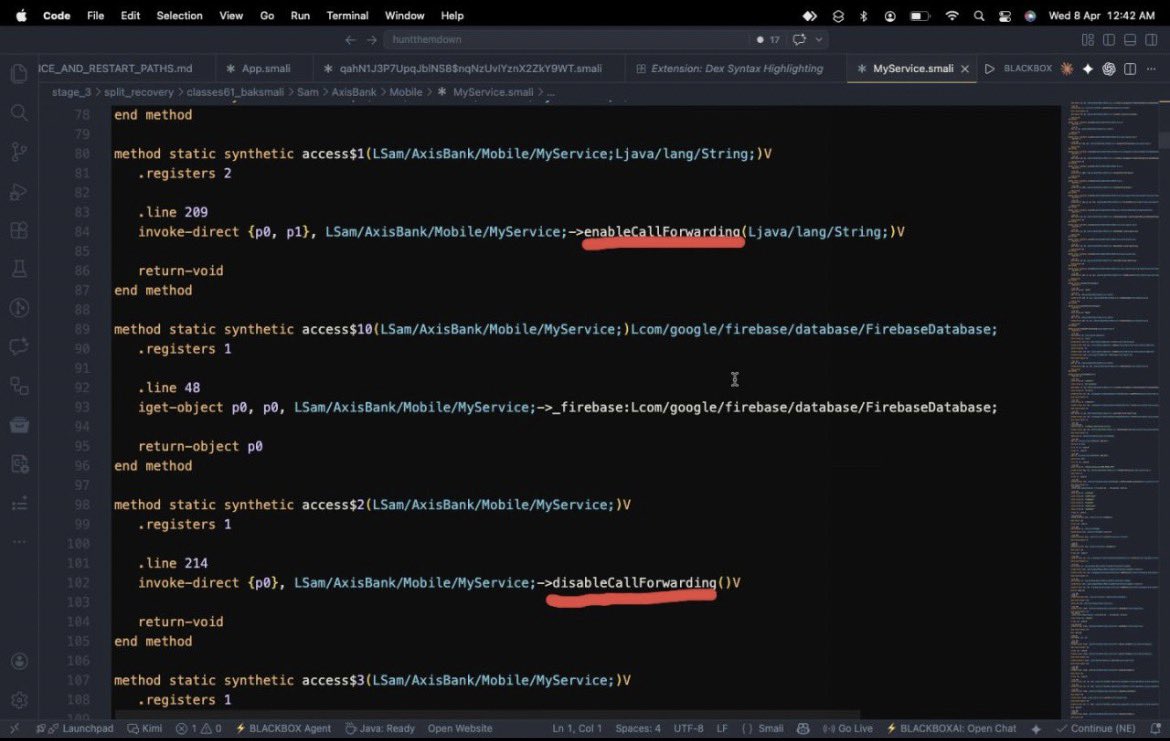The width and height of the screenshot is (1170, 741).
Task: Open the Source Control view
Action: 19,151
